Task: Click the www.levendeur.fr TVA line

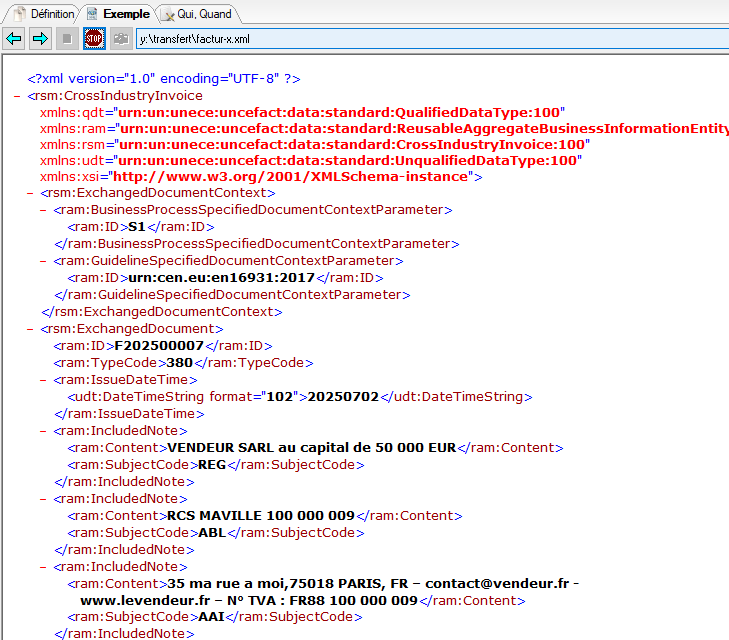Action: coord(249,600)
